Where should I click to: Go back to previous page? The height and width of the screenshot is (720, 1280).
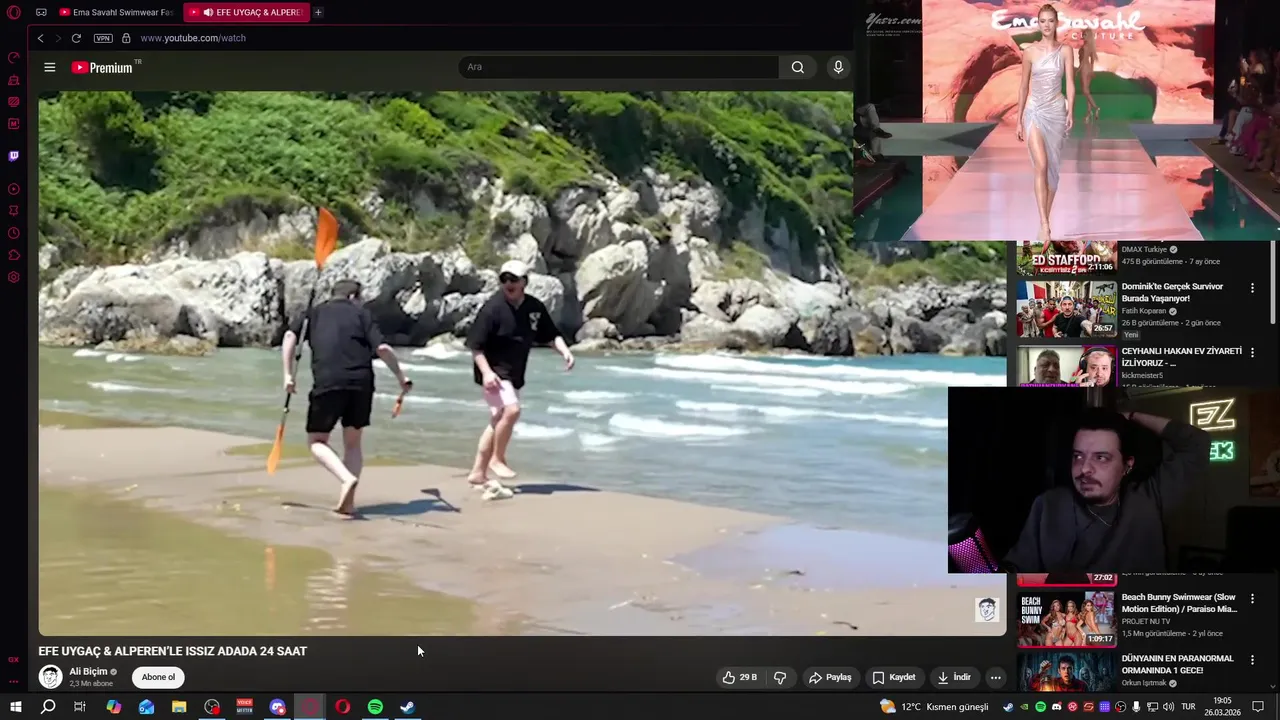[40, 38]
